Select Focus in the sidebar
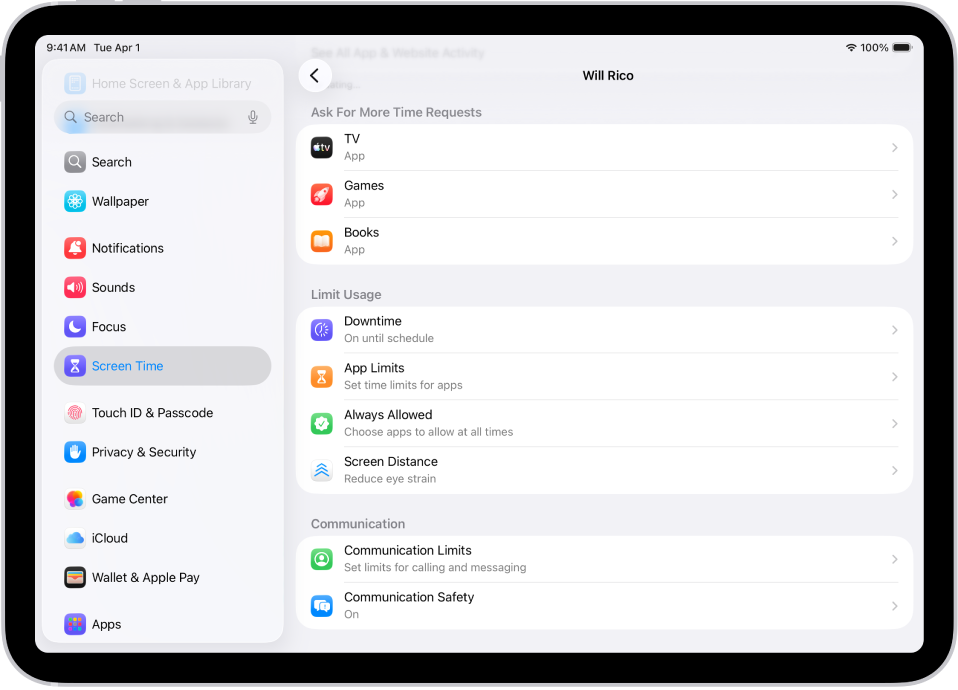The height and width of the screenshot is (690, 958). [163, 326]
